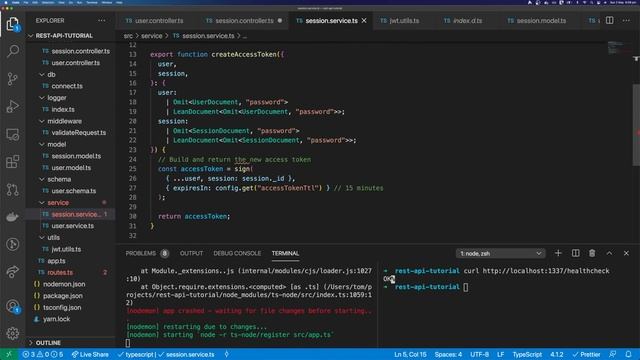Open Explorer more actions ellipsis
Image resolution: width=640 pixels, height=360 pixels.
(x=102, y=20)
